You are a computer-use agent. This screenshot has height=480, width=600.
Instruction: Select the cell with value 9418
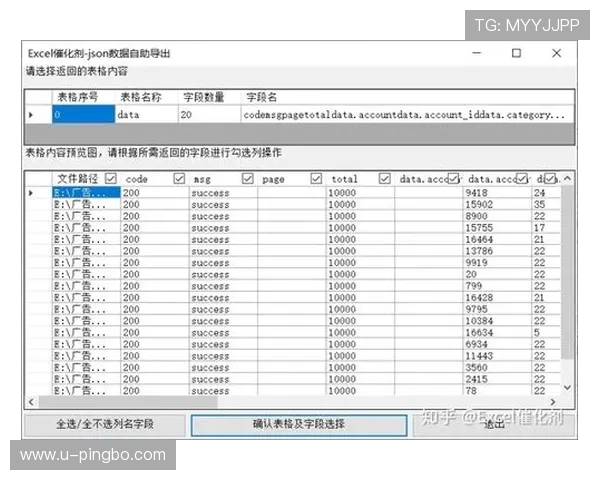[497, 193]
